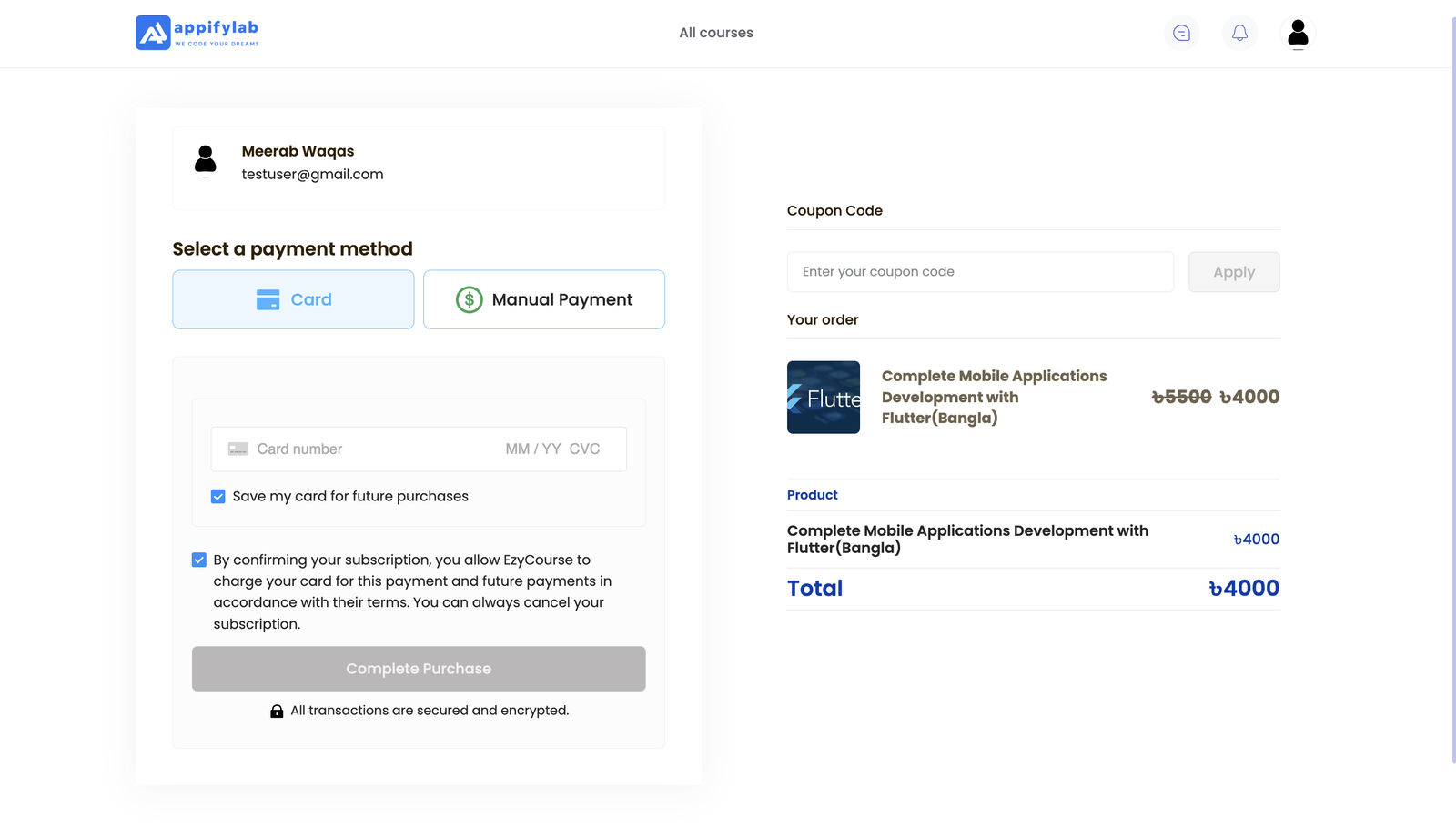
Task: Focus the coupon code input field
Action: 980,272
